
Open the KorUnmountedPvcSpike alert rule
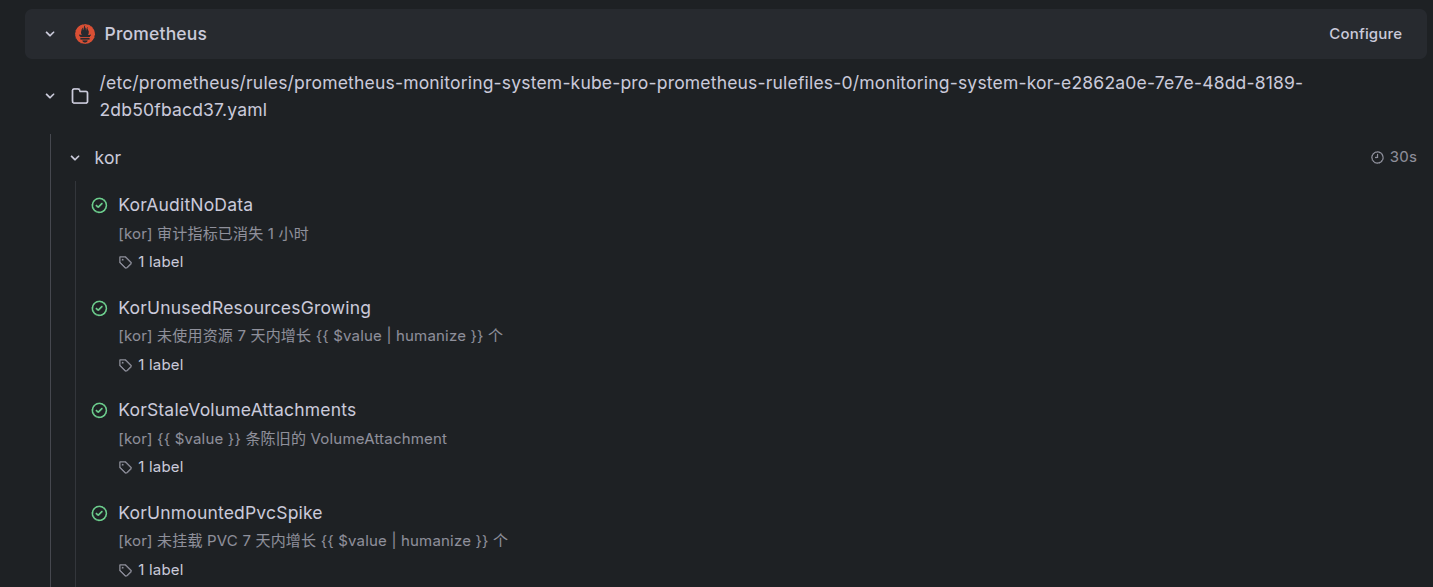(220, 513)
